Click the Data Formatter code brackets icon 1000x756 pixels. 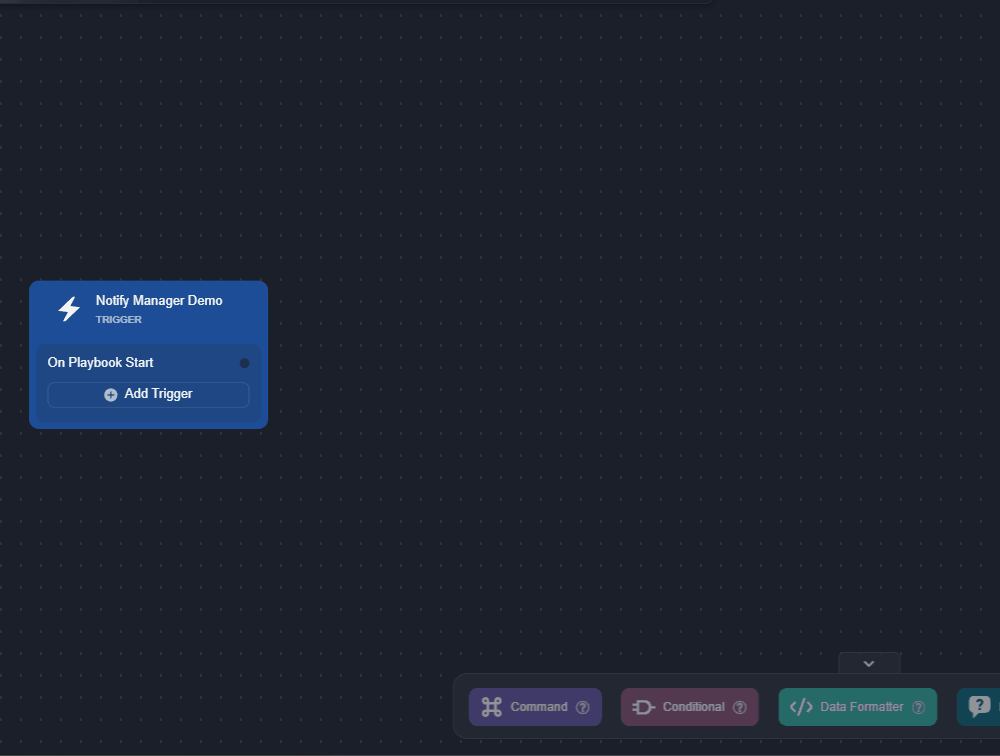(x=801, y=707)
